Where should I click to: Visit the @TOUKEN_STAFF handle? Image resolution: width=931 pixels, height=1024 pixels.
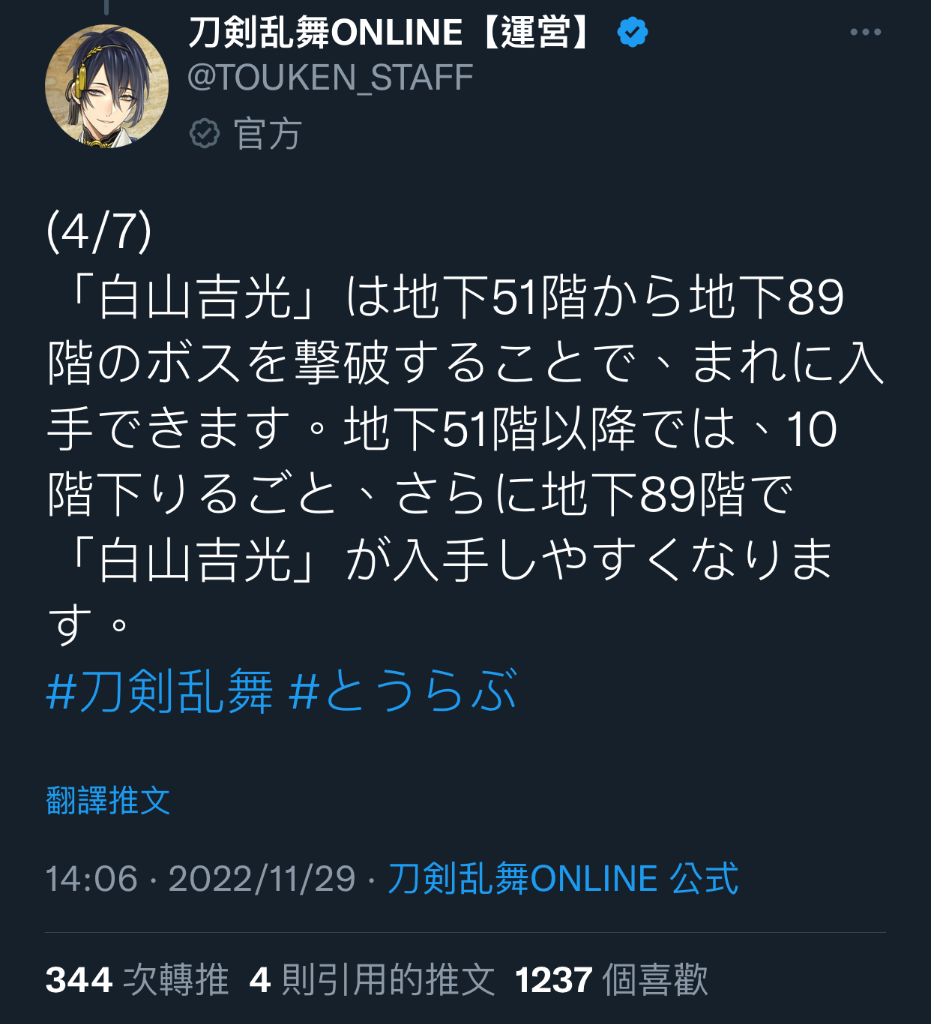coord(330,78)
